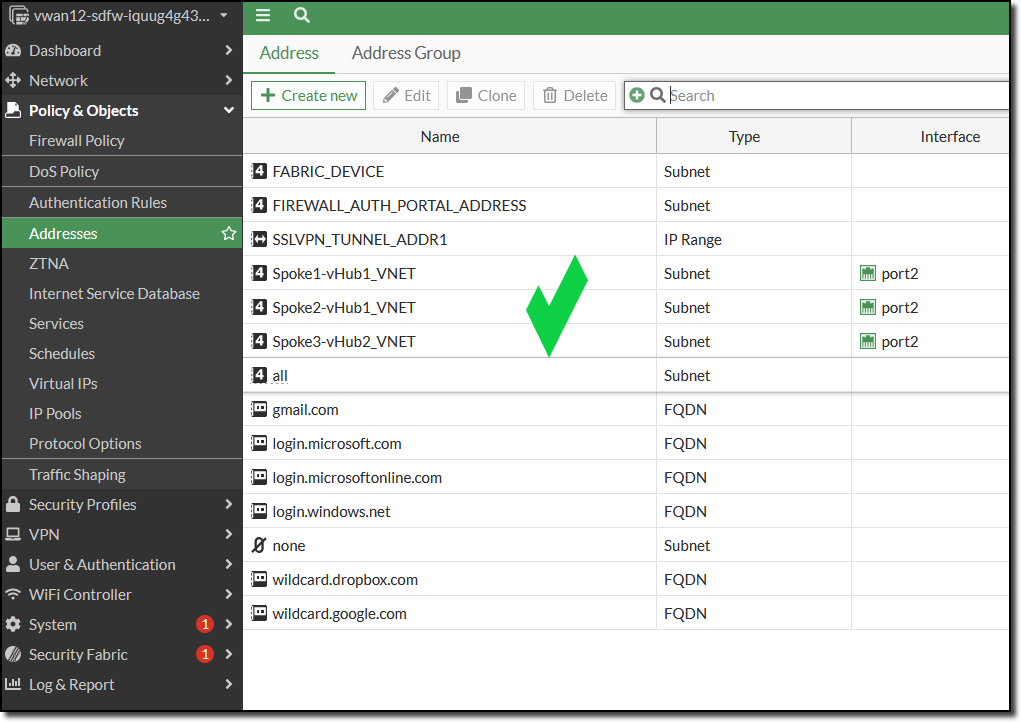Select the FIREWALL_AUTH_PORTAL_ADDRESS row
1021x722 pixels.
(626, 205)
